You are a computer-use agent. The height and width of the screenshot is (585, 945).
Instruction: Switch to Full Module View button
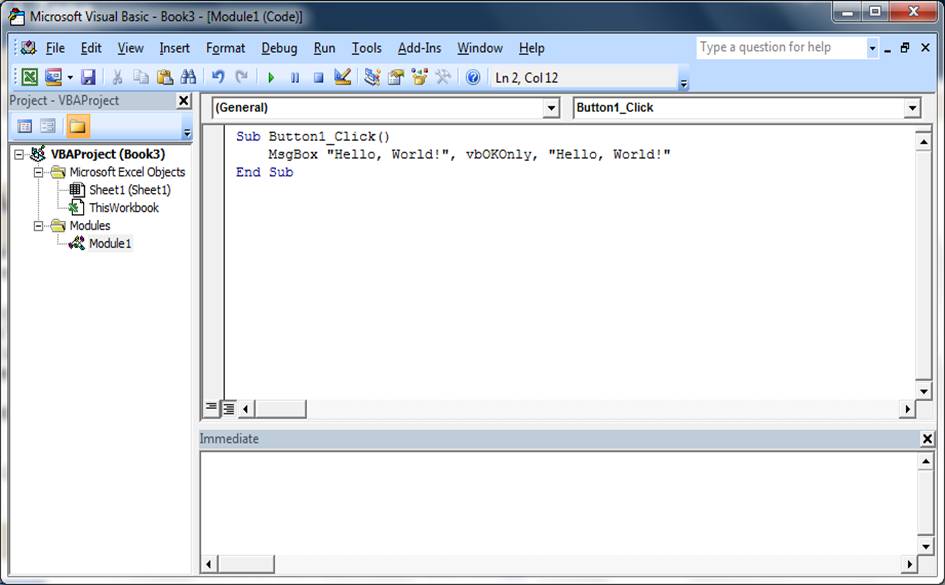click(228, 408)
